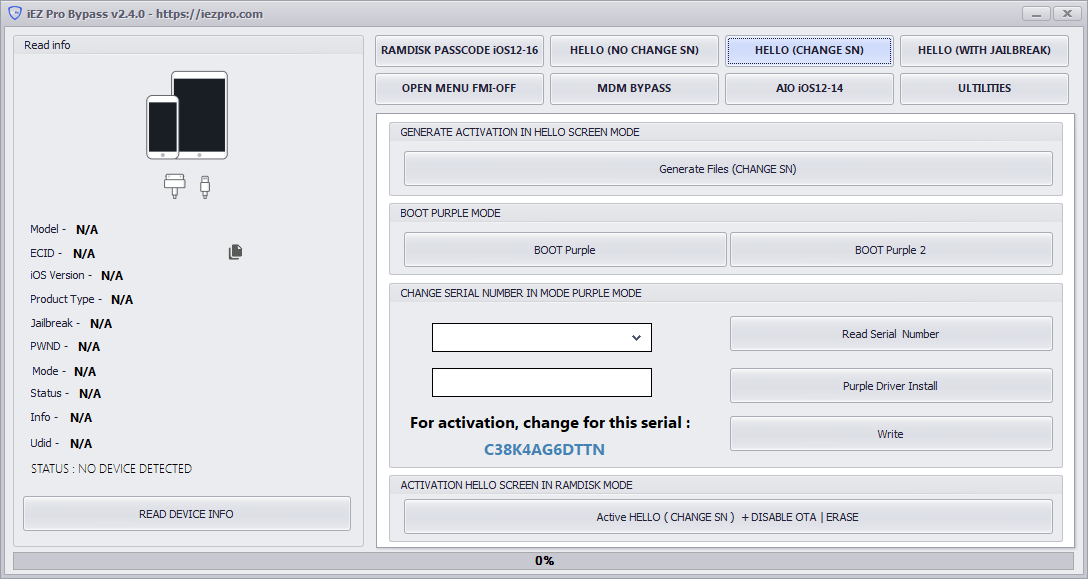
Task: Open the MDM BYPASS section
Action: (634, 88)
